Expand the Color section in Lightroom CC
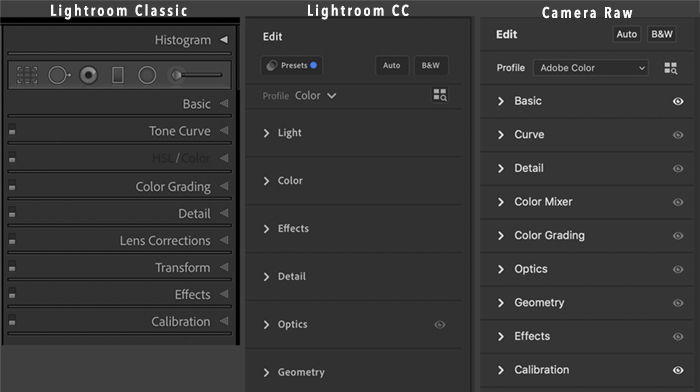Screen dimensions: 700x392 [267, 181]
